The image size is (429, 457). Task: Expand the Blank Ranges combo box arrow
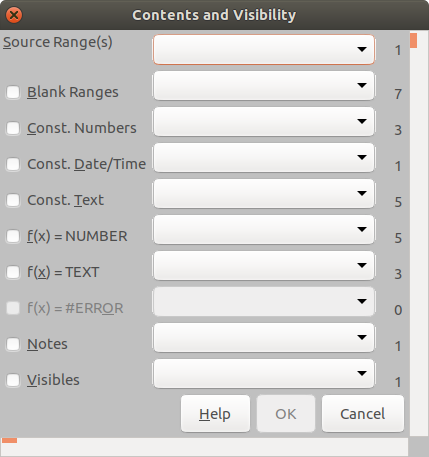coord(362,85)
